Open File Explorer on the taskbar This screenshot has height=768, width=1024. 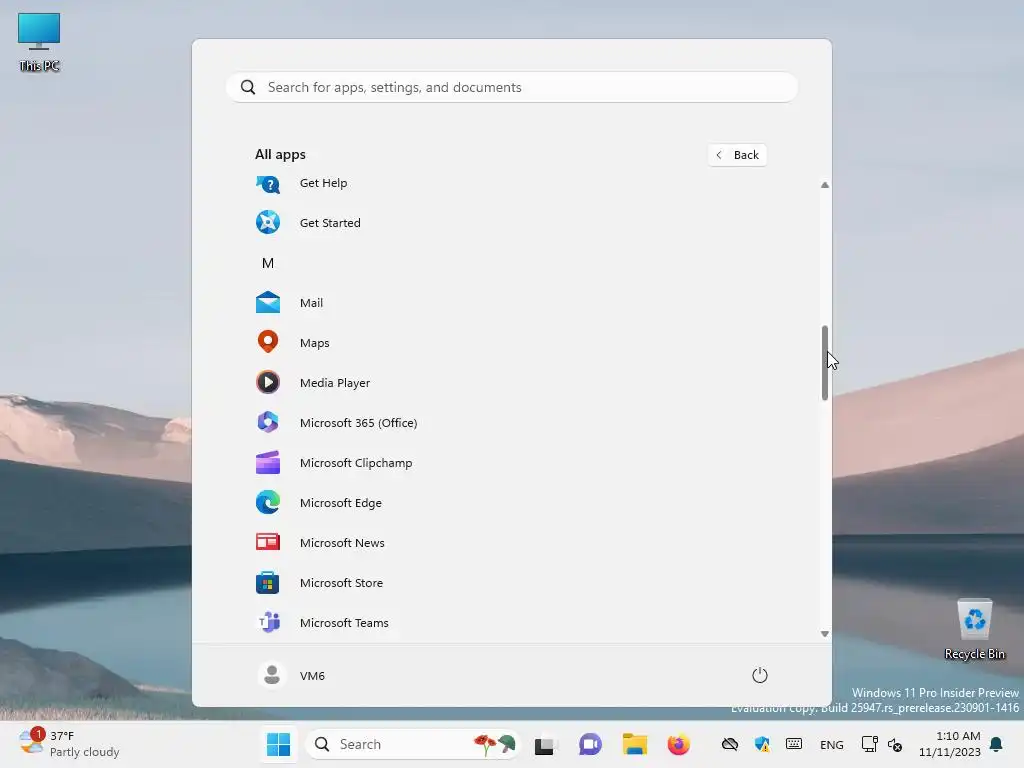(x=634, y=744)
